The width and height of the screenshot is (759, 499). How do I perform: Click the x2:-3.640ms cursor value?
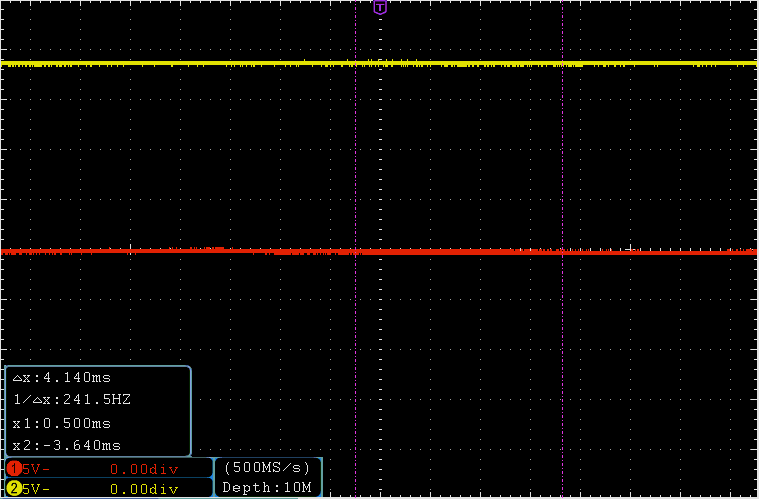(x=67, y=445)
